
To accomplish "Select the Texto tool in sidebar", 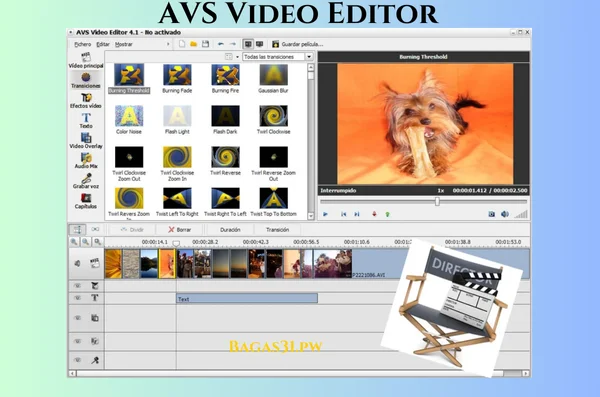I will [86, 121].
